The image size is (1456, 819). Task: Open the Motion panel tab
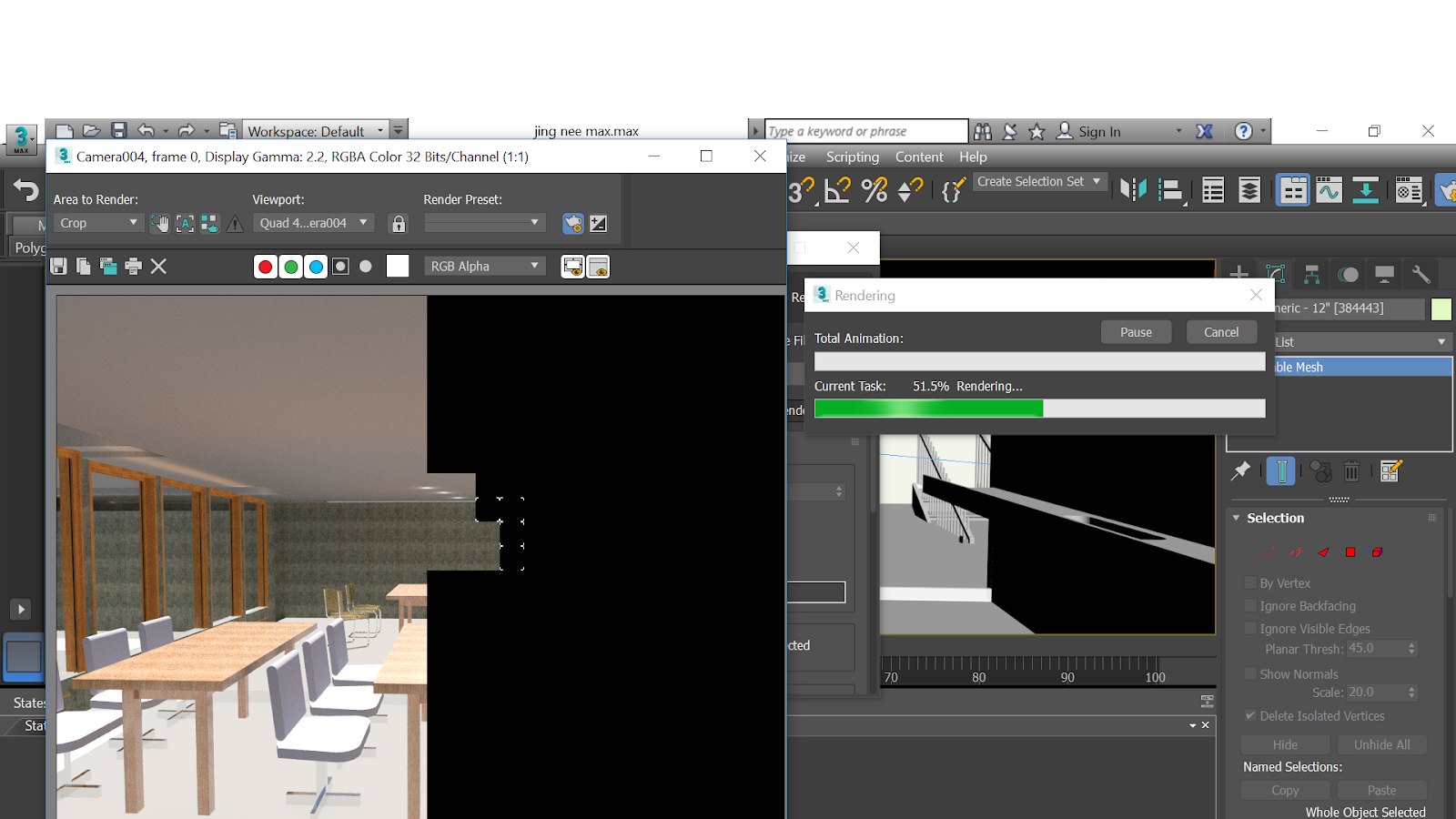[1348, 274]
